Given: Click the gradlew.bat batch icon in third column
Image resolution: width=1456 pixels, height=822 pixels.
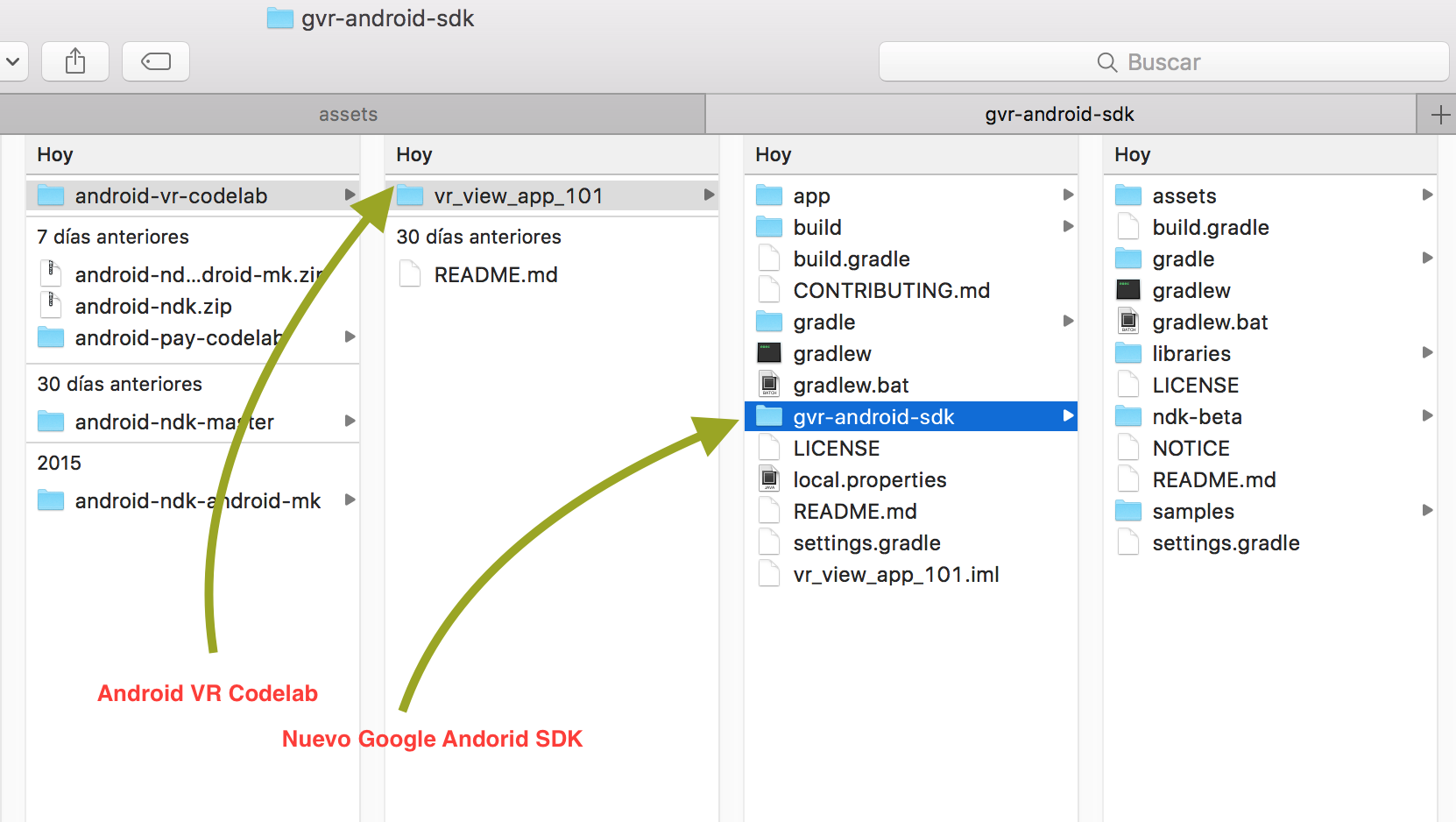Looking at the screenshot, I should pos(769,385).
